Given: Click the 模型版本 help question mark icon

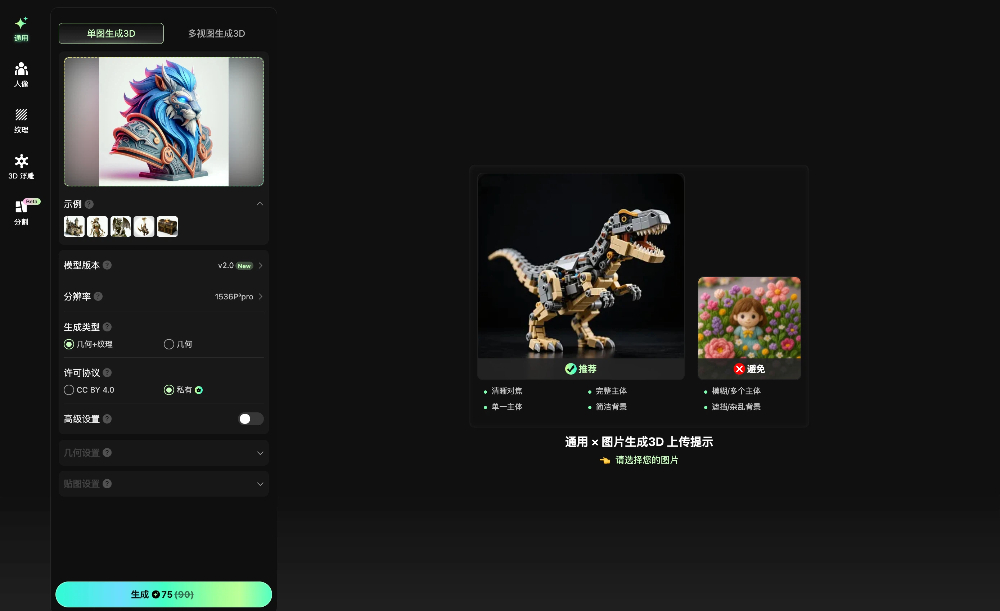Looking at the screenshot, I should coord(109,265).
